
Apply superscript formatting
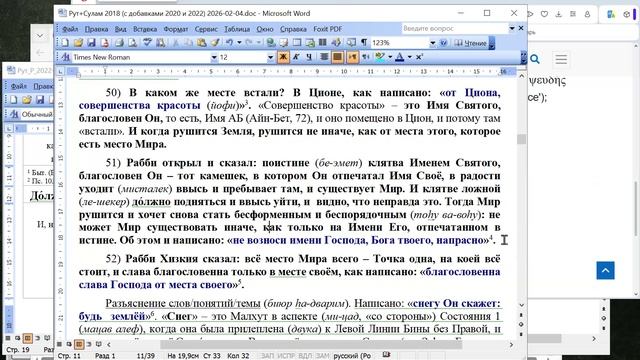[419, 57]
